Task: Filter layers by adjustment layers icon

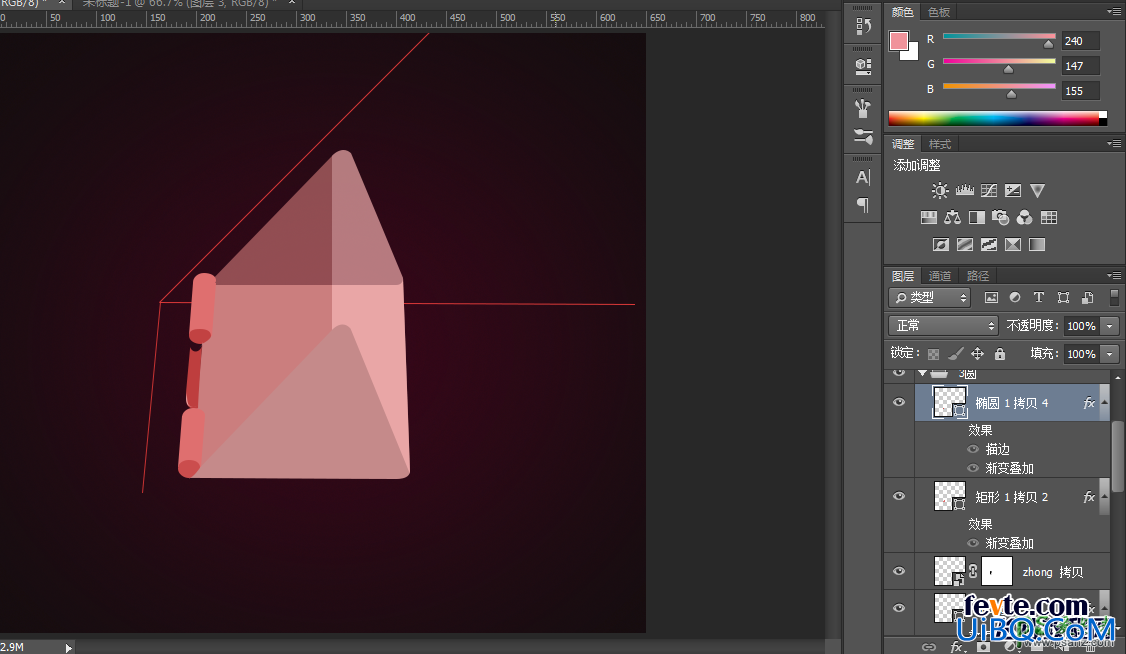Action: point(1015,297)
